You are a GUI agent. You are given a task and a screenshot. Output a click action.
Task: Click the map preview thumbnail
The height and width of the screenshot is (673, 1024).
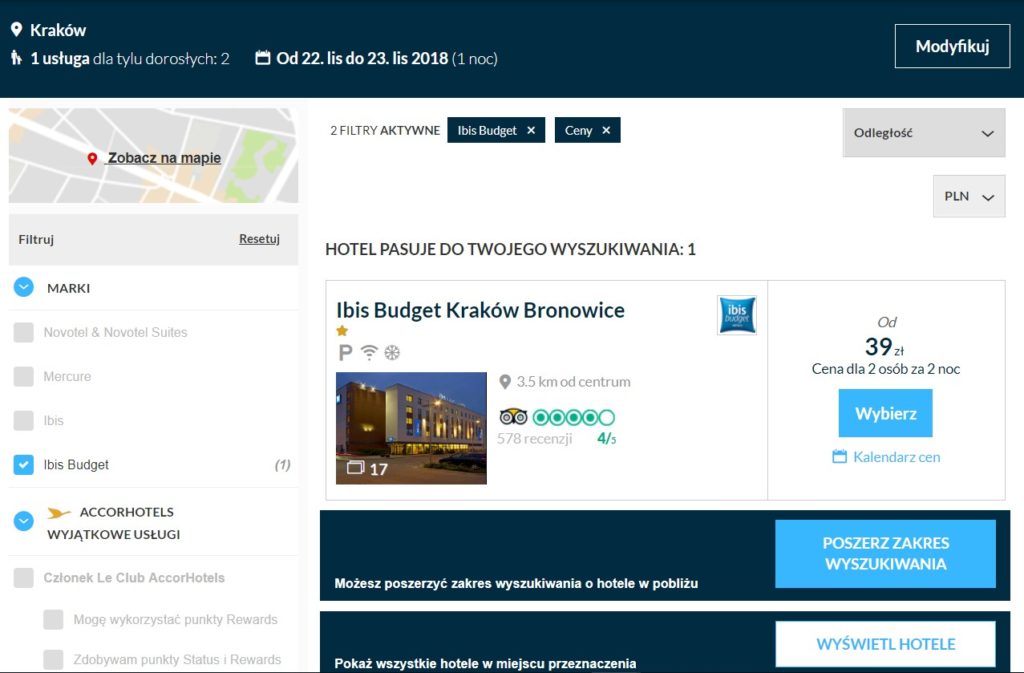tap(153, 155)
